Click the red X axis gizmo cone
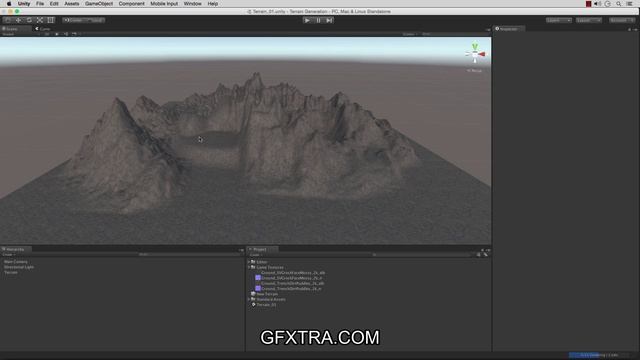 click(482, 54)
